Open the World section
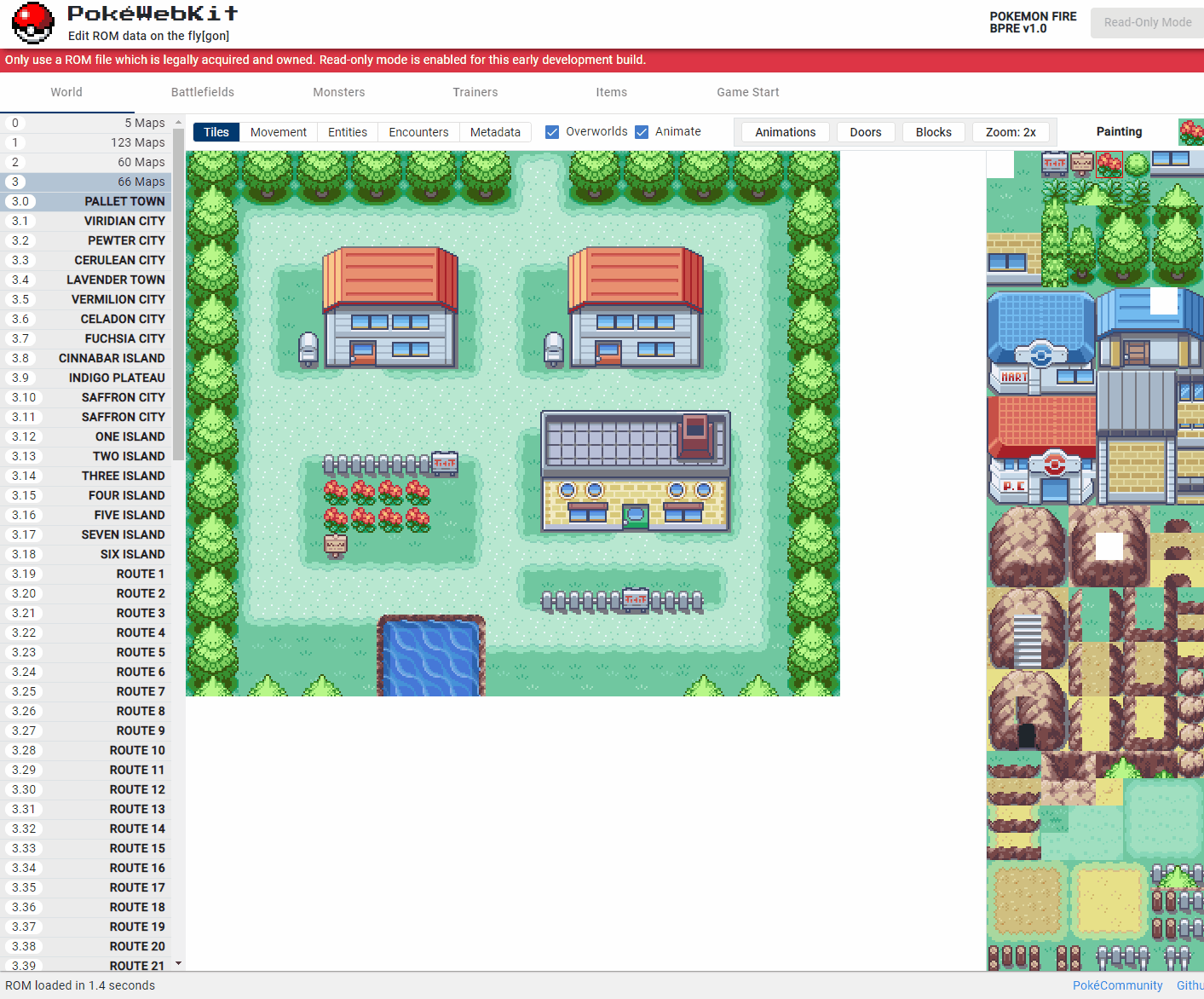 pyautogui.click(x=66, y=92)
